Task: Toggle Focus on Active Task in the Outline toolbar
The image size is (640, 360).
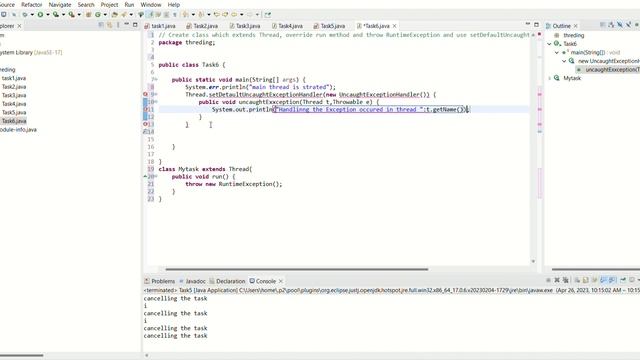Action: click(602, 25)
